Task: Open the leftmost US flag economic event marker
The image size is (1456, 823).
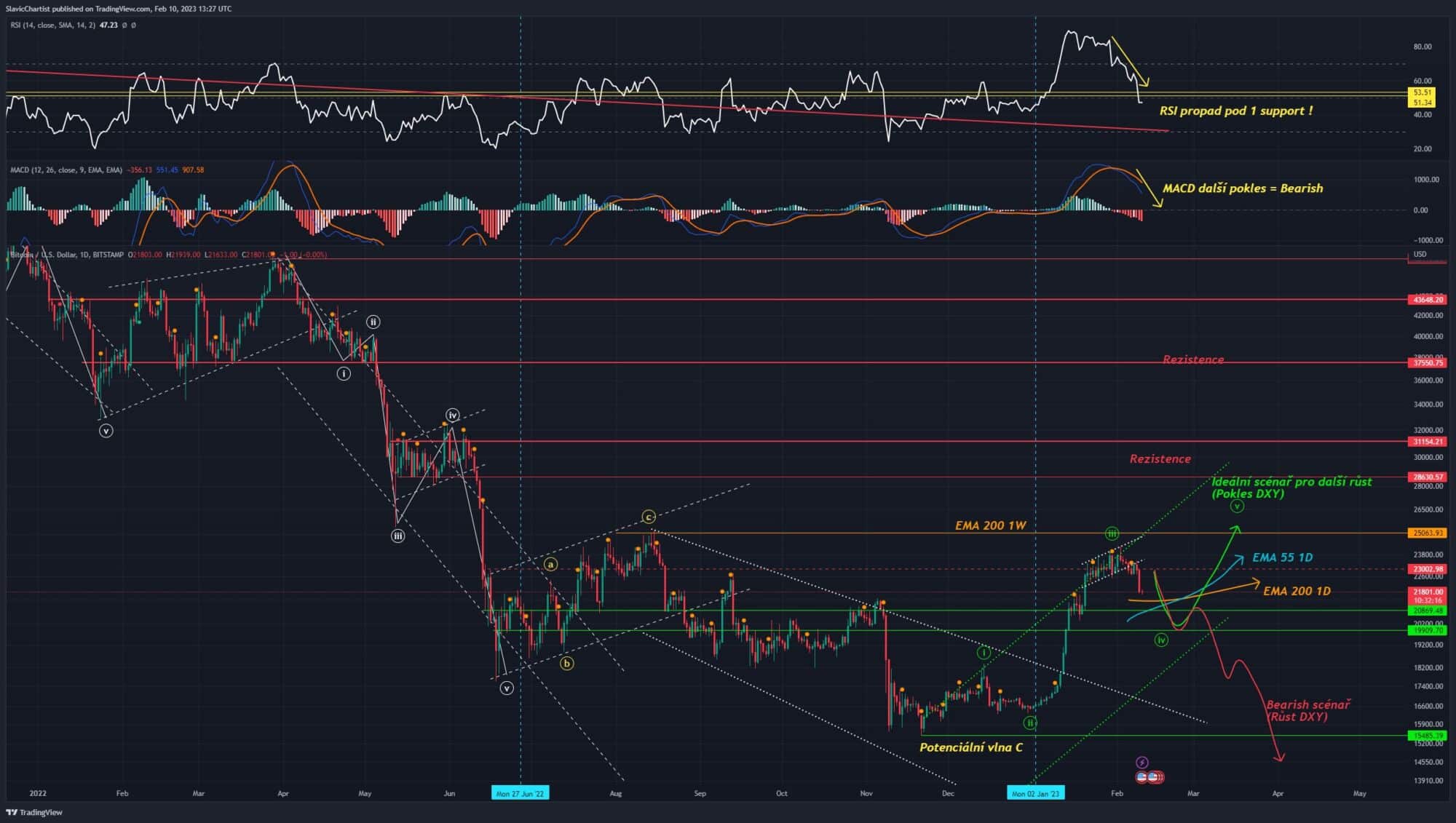Action: pyautogui.click(x=1142, y=777)
